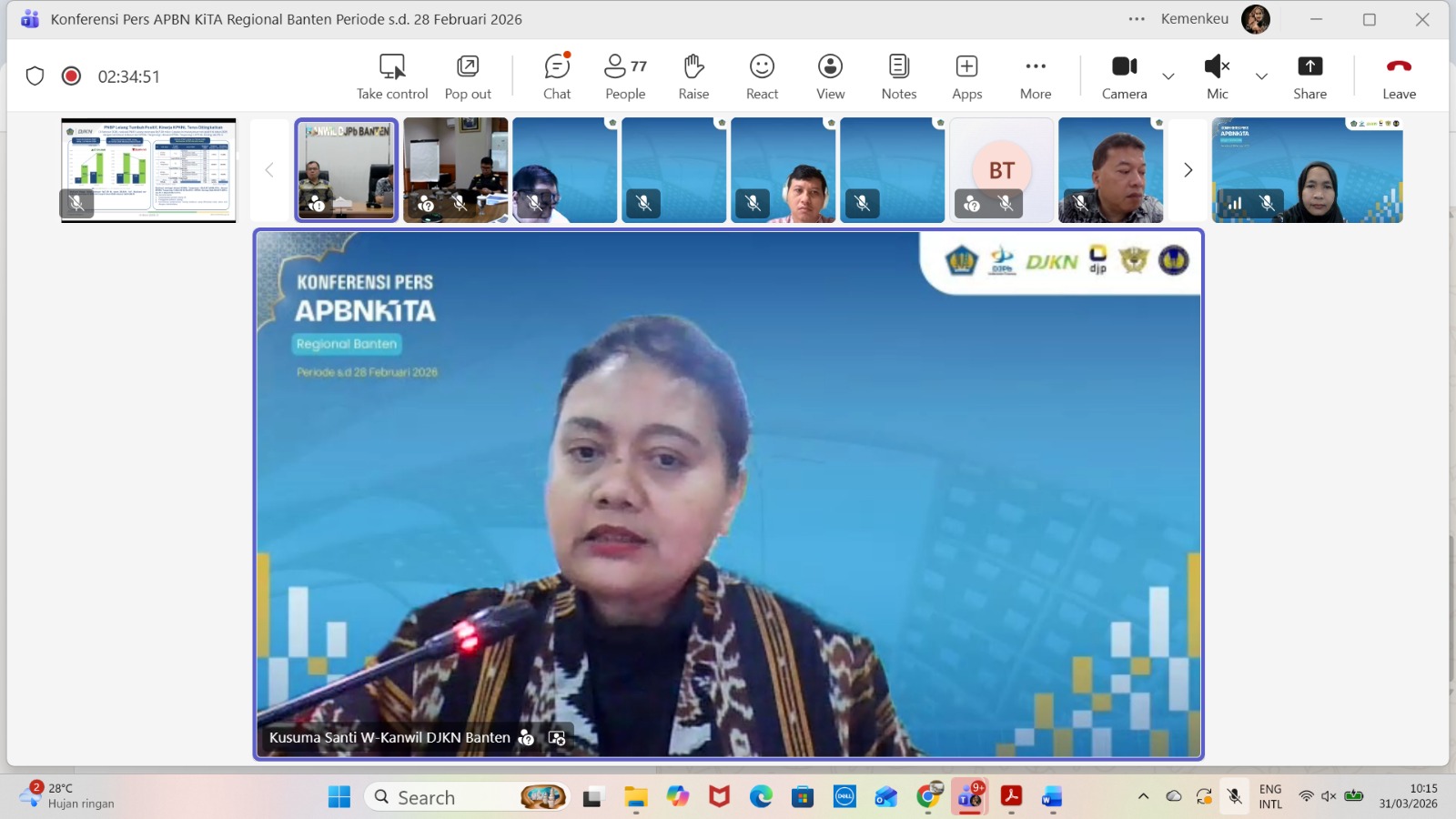
Task: Expand the Mic options dropdown arrow
Action: click(x=1261, y=76)
